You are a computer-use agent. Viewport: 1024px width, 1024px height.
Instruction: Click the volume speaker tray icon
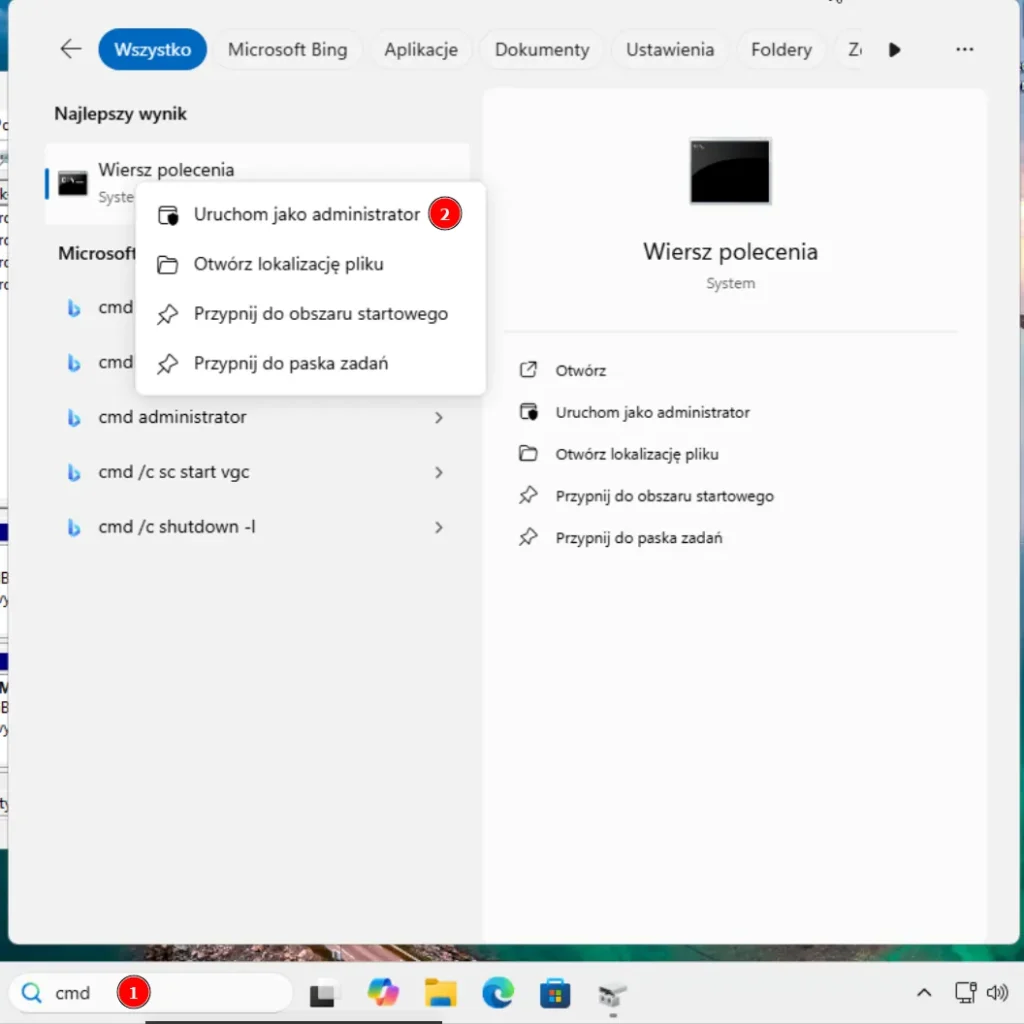pos(996,993)
